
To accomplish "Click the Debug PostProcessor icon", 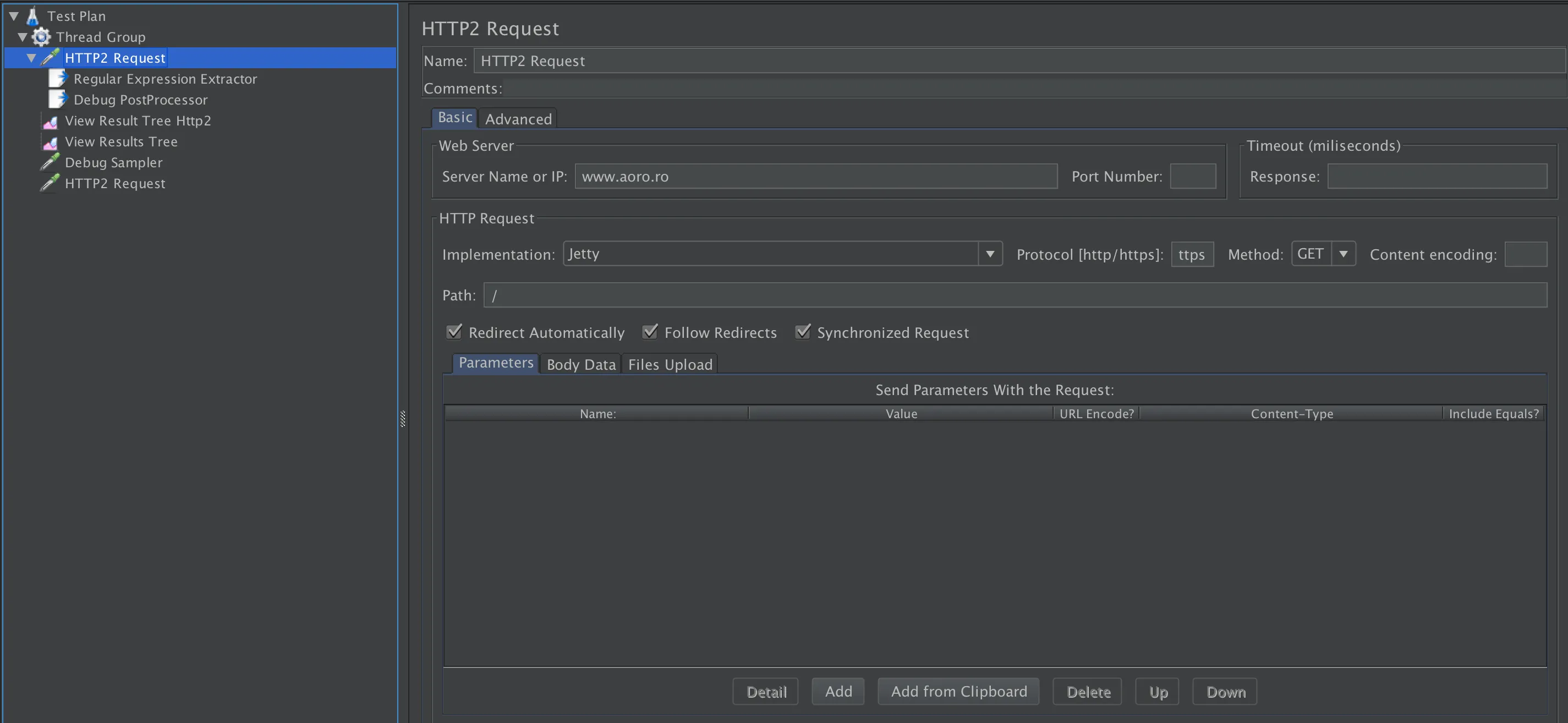I will click(x=58, y=99).
